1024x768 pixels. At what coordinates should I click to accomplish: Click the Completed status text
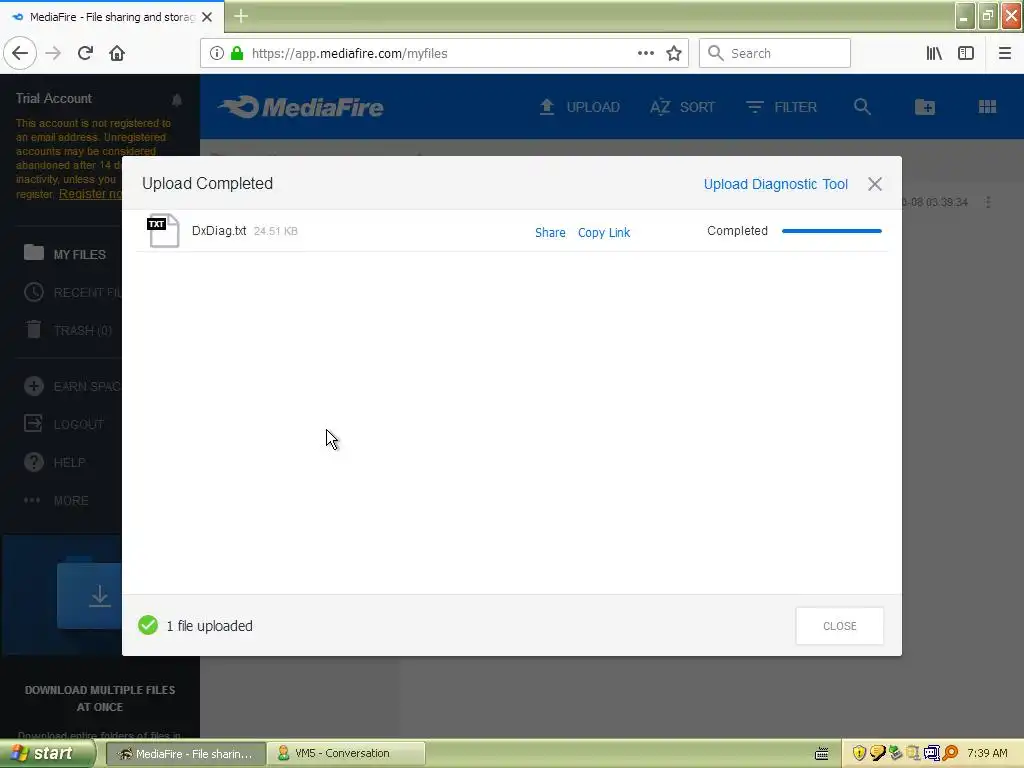coord(737,231)
